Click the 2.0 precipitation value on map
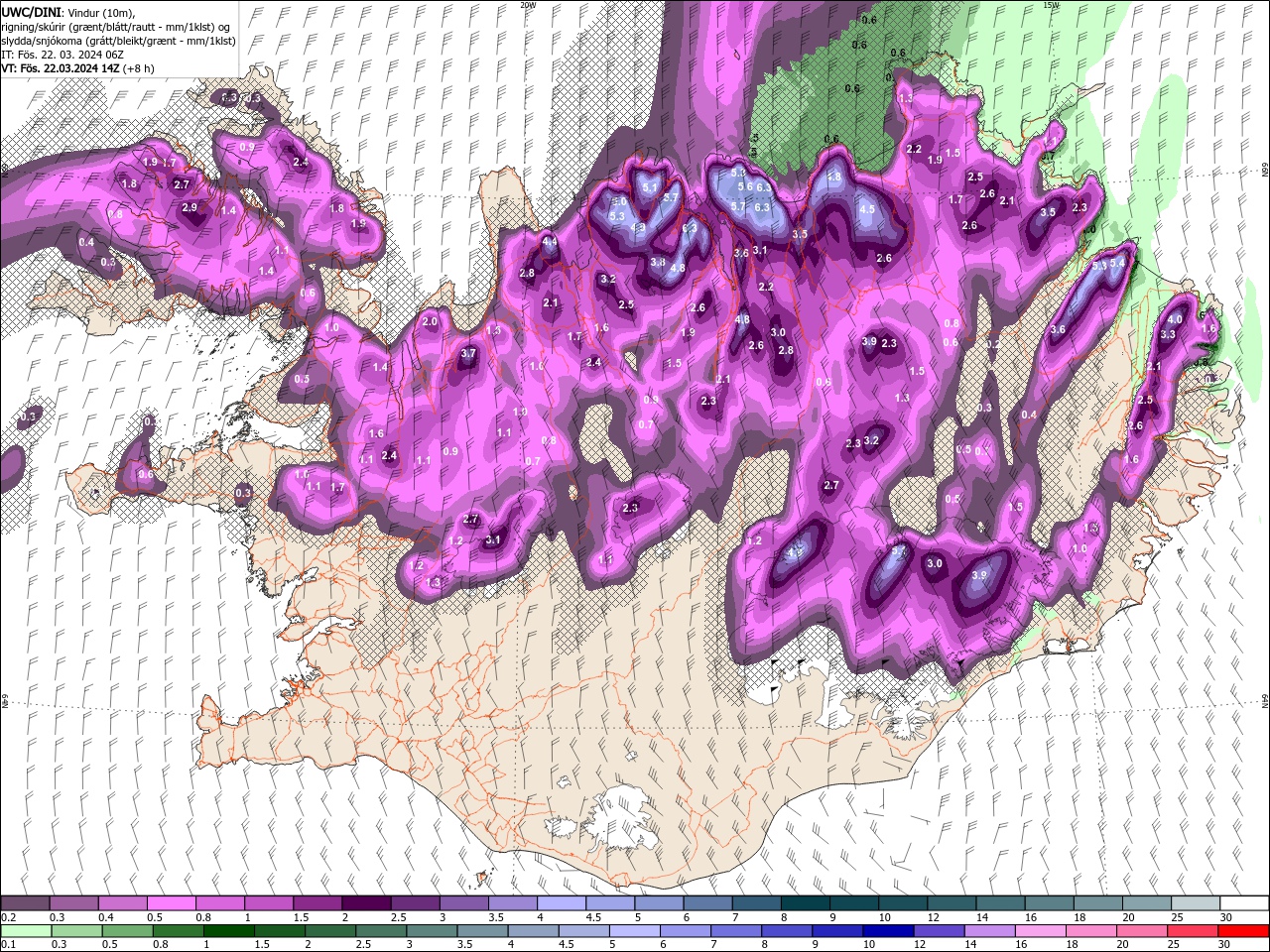The width and height of the screenshot is (1270, 952). pyautogui.click(x=430, y=322)
